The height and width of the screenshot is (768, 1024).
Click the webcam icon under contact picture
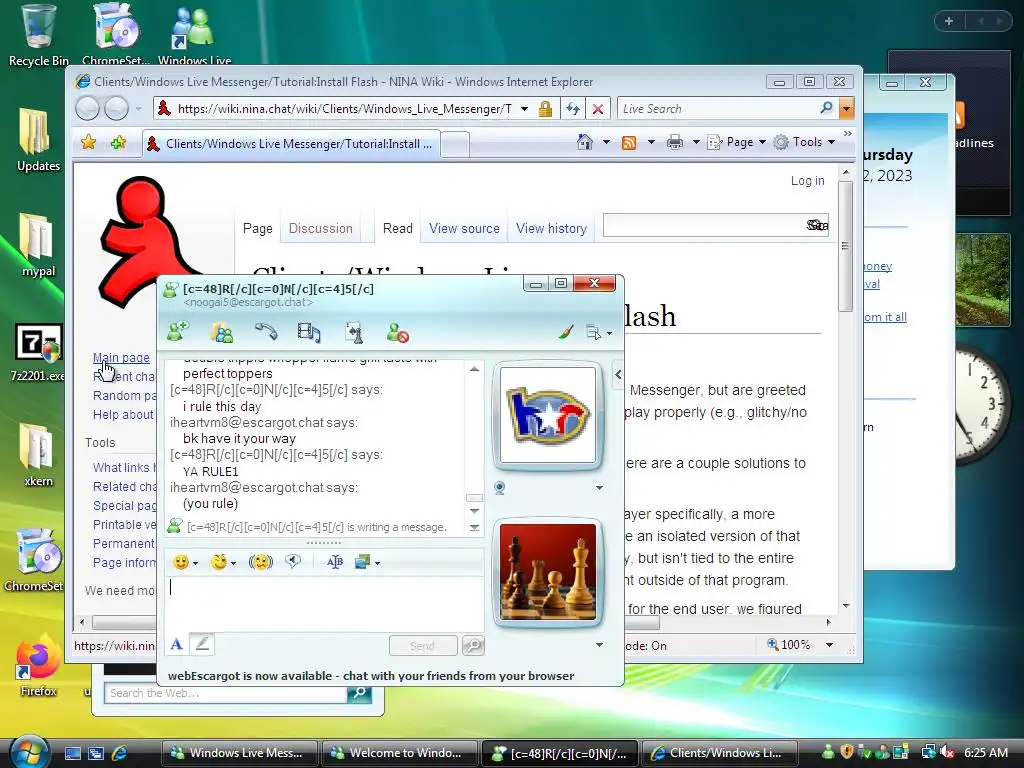[500, 488]
